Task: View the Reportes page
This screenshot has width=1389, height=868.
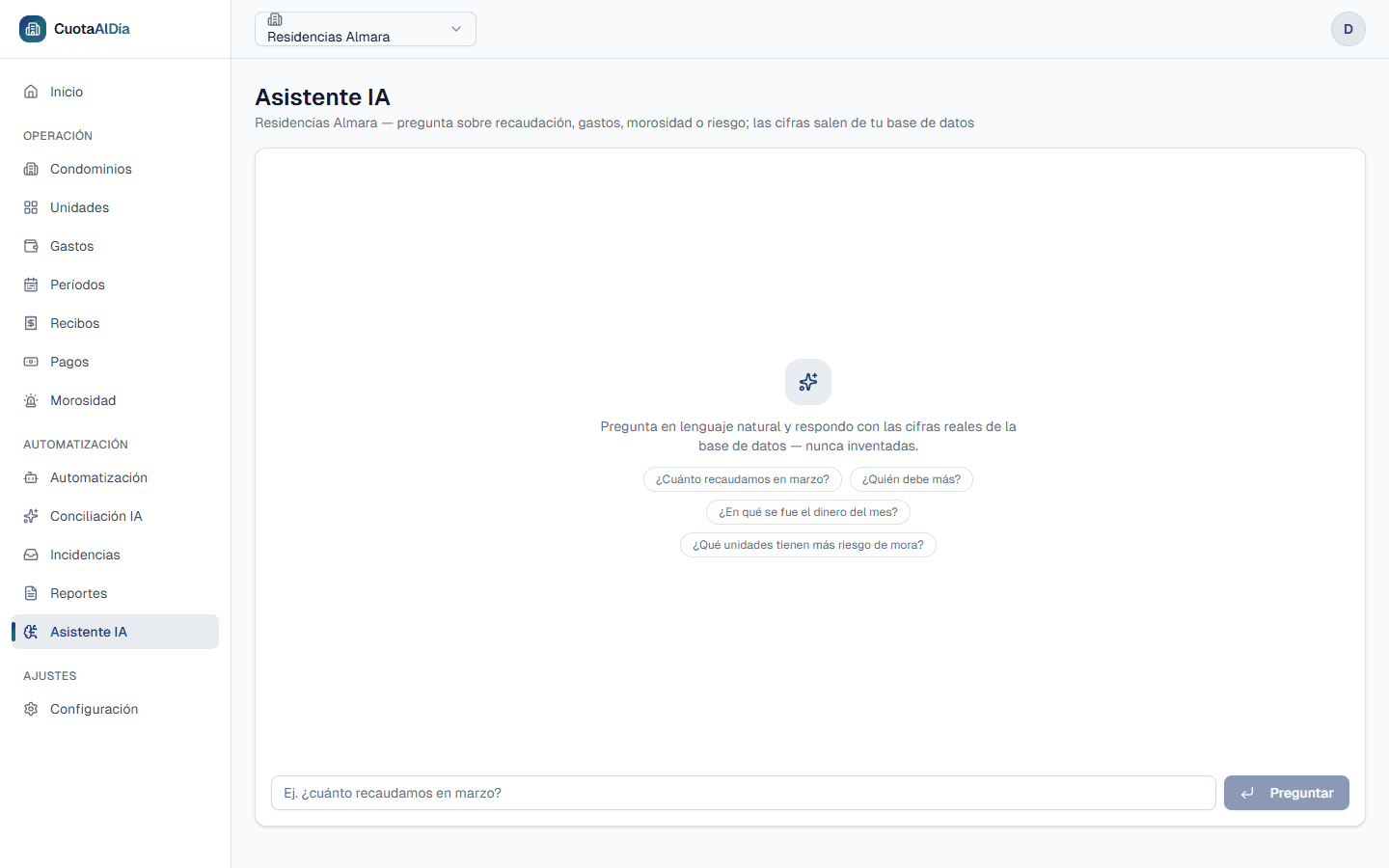Action: coord(116,593)
